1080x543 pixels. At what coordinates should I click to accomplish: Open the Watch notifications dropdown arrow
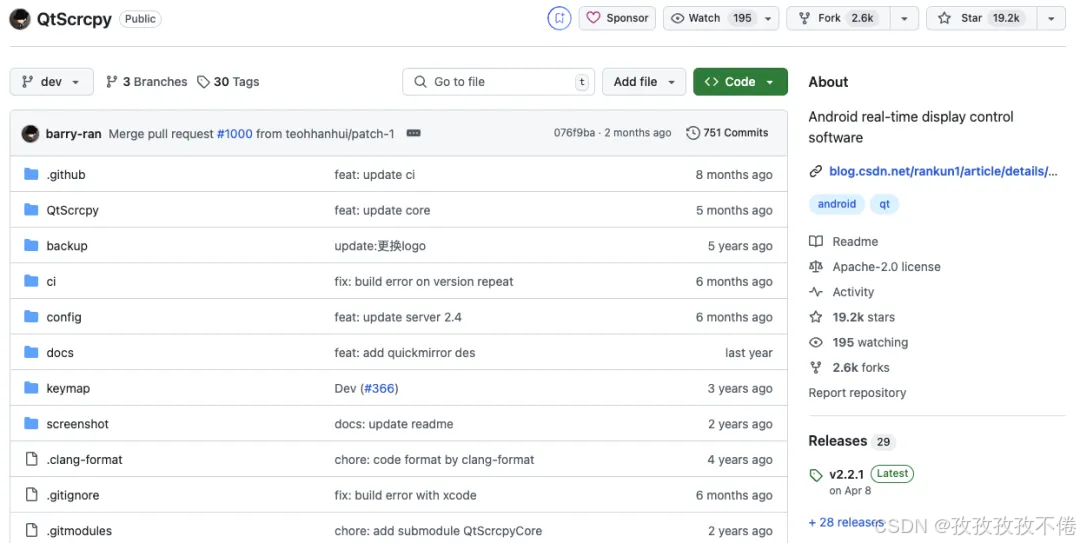tap(769, 19)
